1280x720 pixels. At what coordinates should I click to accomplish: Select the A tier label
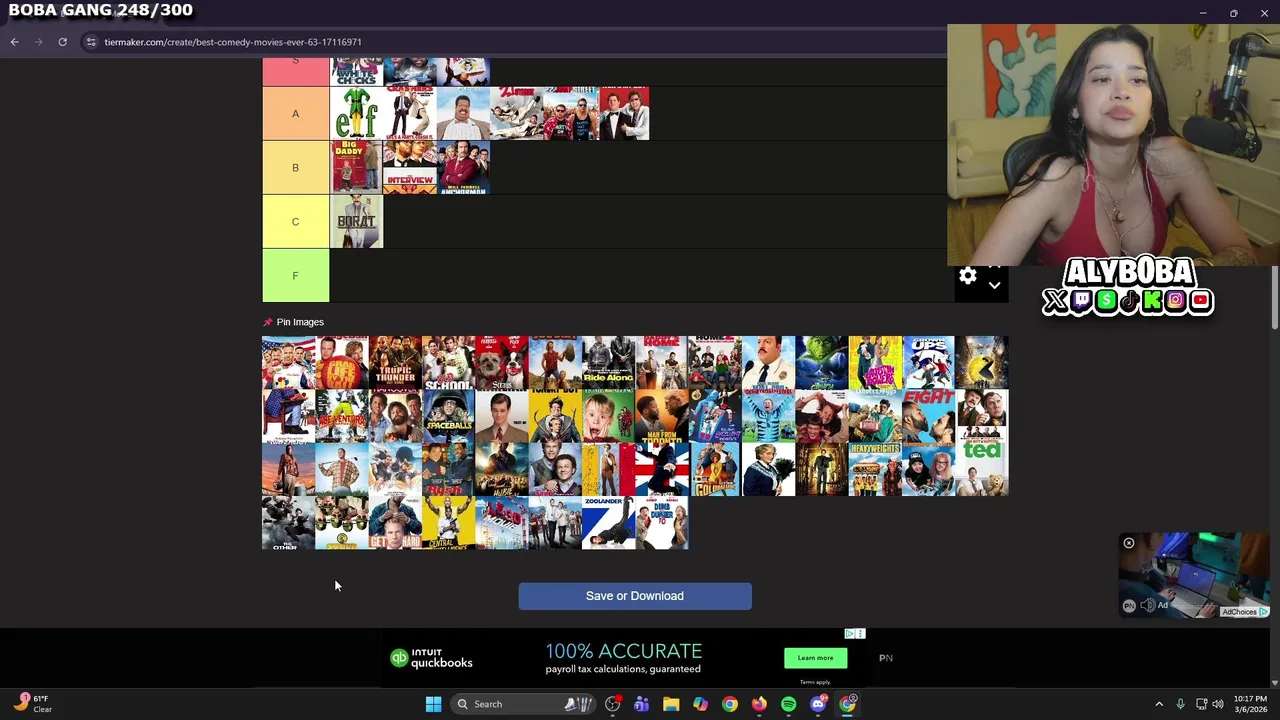coord(295,113)
